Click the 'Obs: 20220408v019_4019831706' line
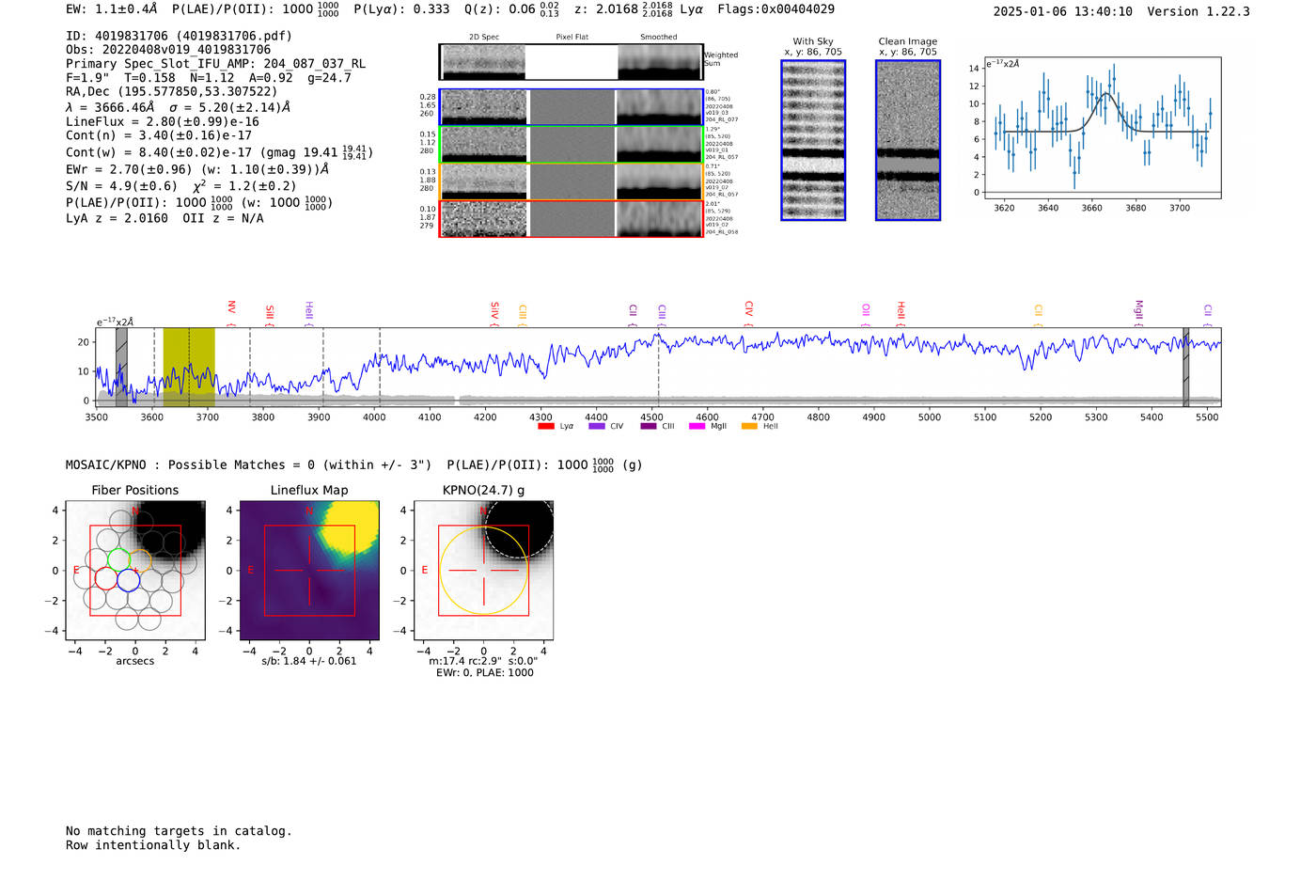Image resolution: width=1316 pixels, height=896 pixels. pyautogui.click(x=168, y=49)
